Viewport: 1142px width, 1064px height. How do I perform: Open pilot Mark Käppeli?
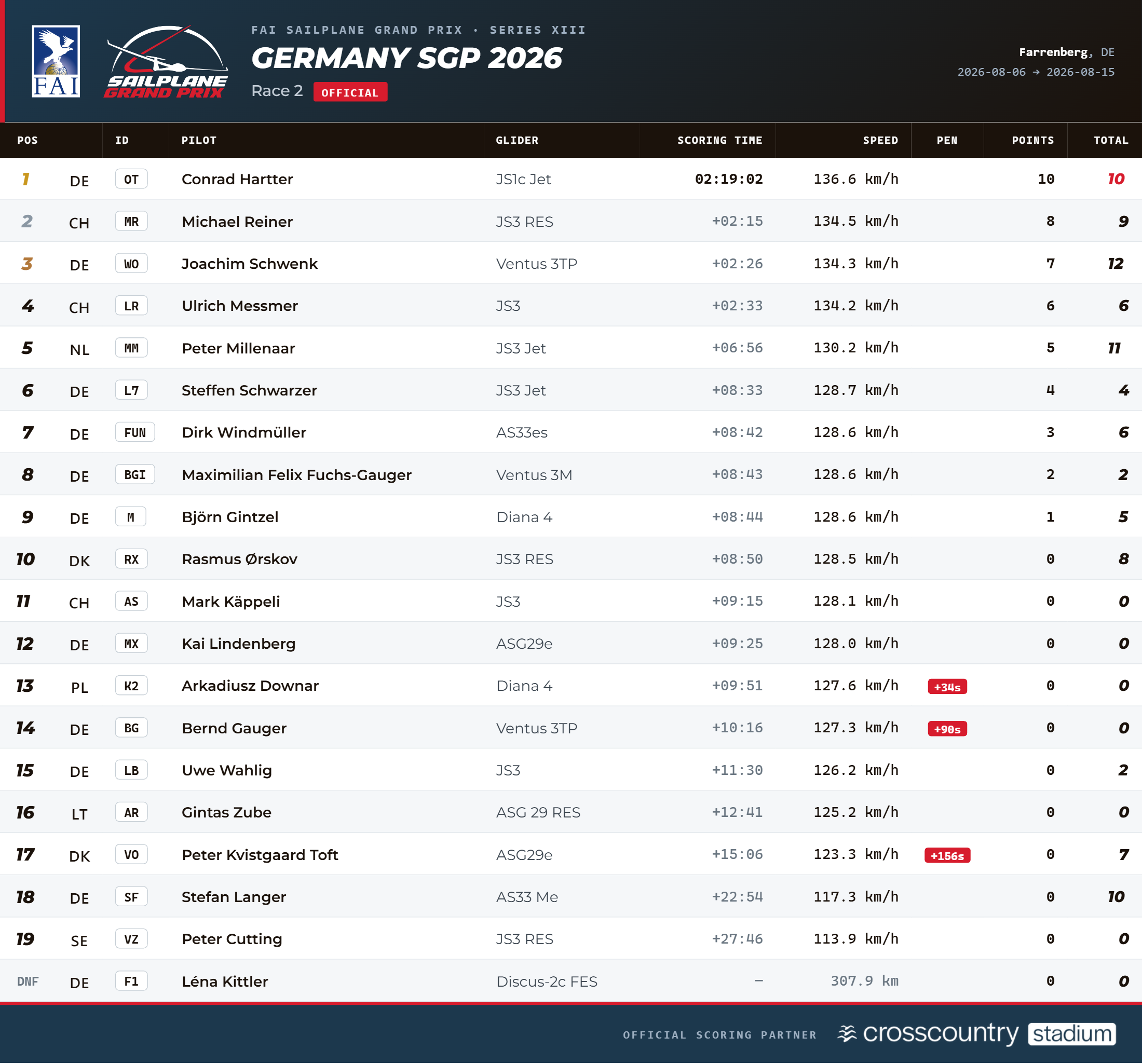click(x=231, y=602)
